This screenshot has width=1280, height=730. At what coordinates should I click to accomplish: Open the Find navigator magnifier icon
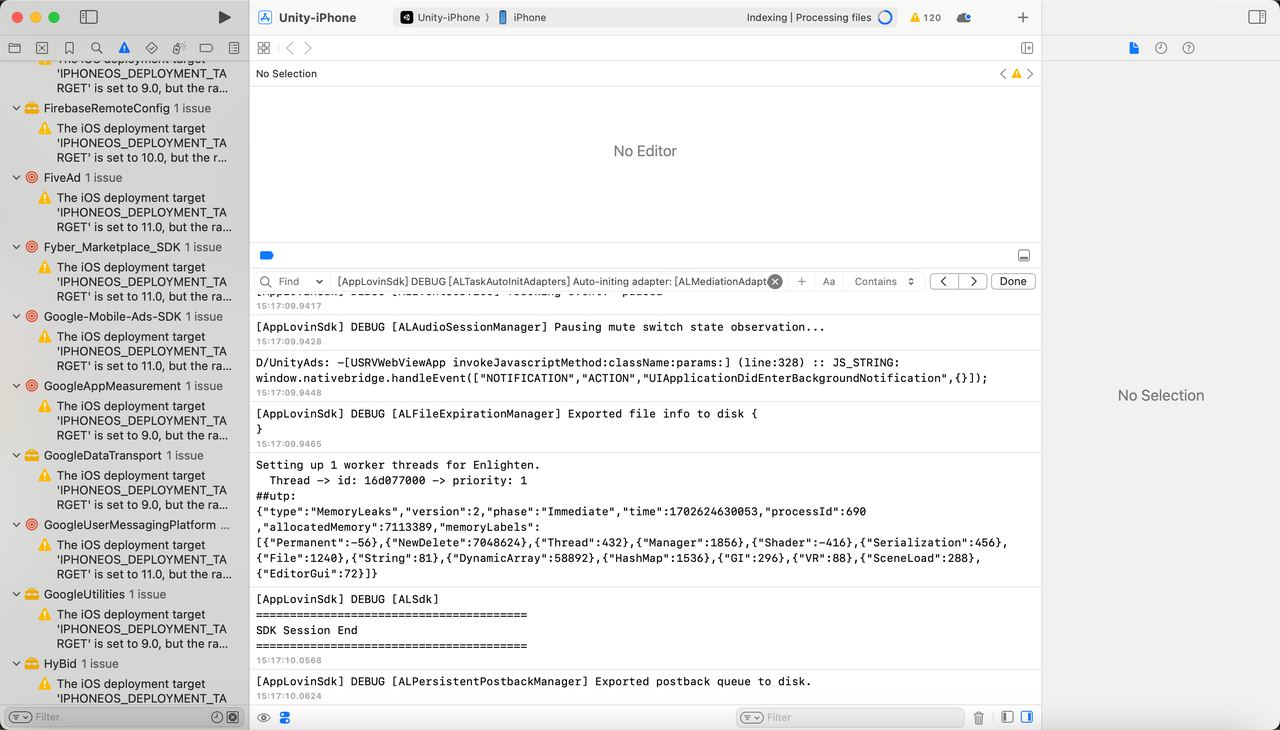click(x=97, y=47)
